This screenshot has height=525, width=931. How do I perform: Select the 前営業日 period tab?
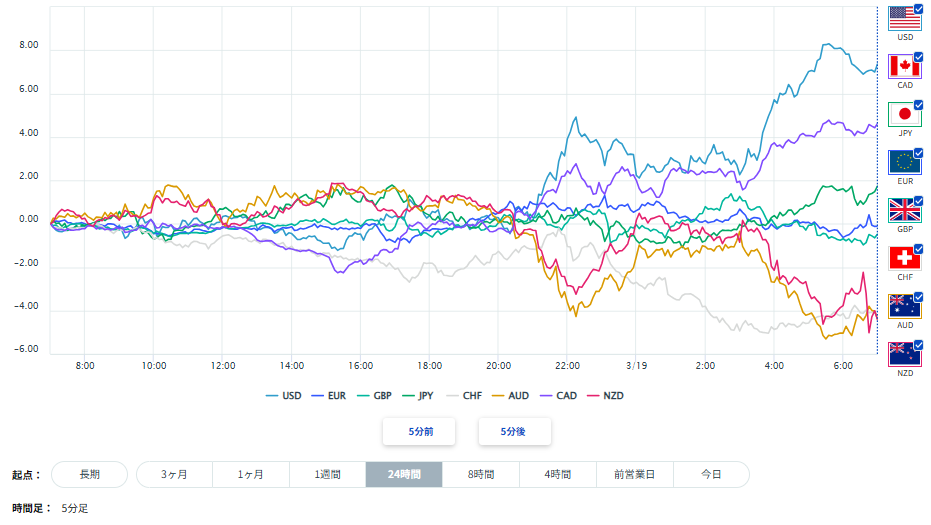(635, 475)
